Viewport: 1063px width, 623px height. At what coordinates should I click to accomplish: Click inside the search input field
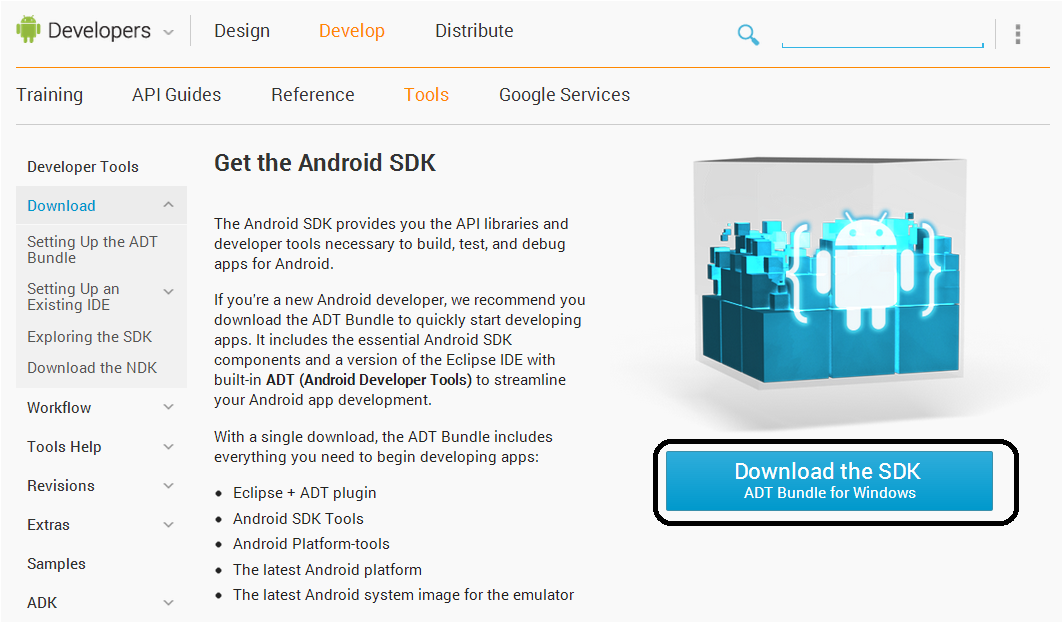pyautogui.click(x=882, y=34)
